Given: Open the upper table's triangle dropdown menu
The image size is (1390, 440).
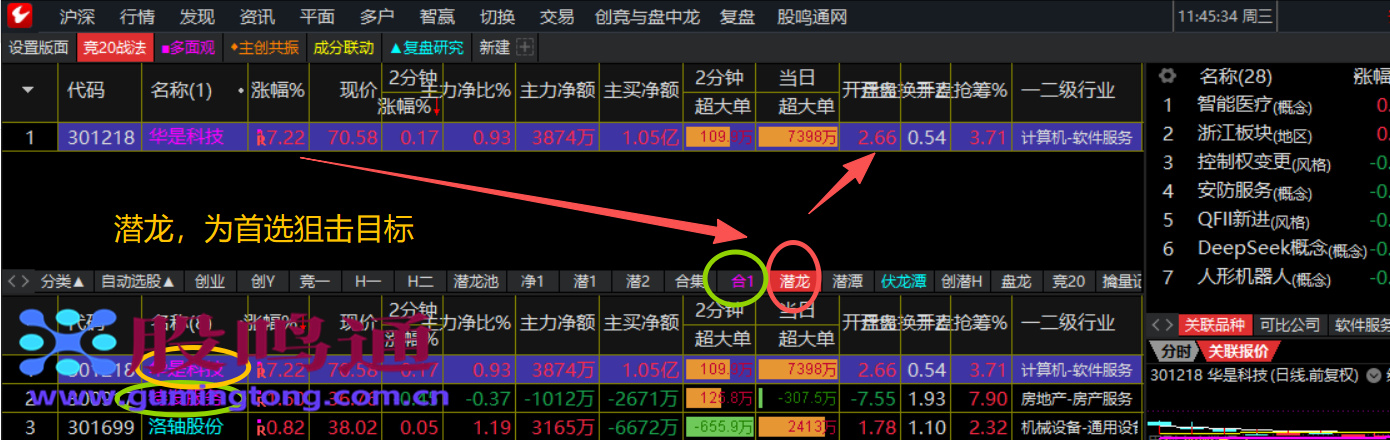Looking at the screenshot, I should click(28, 90).
